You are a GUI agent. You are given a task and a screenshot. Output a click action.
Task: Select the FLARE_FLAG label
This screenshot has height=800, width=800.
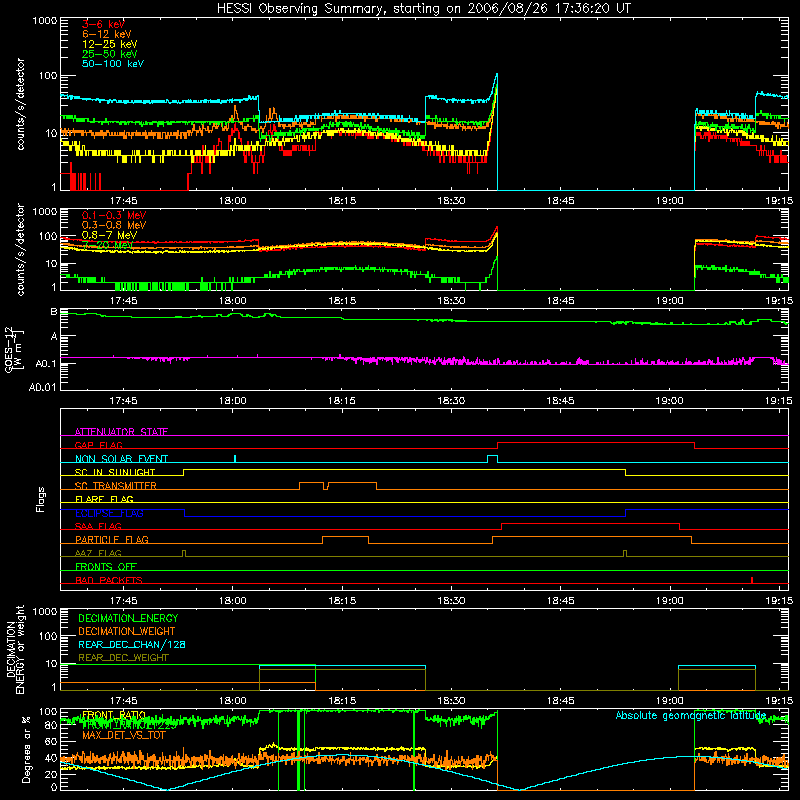(x=104, y=499)
